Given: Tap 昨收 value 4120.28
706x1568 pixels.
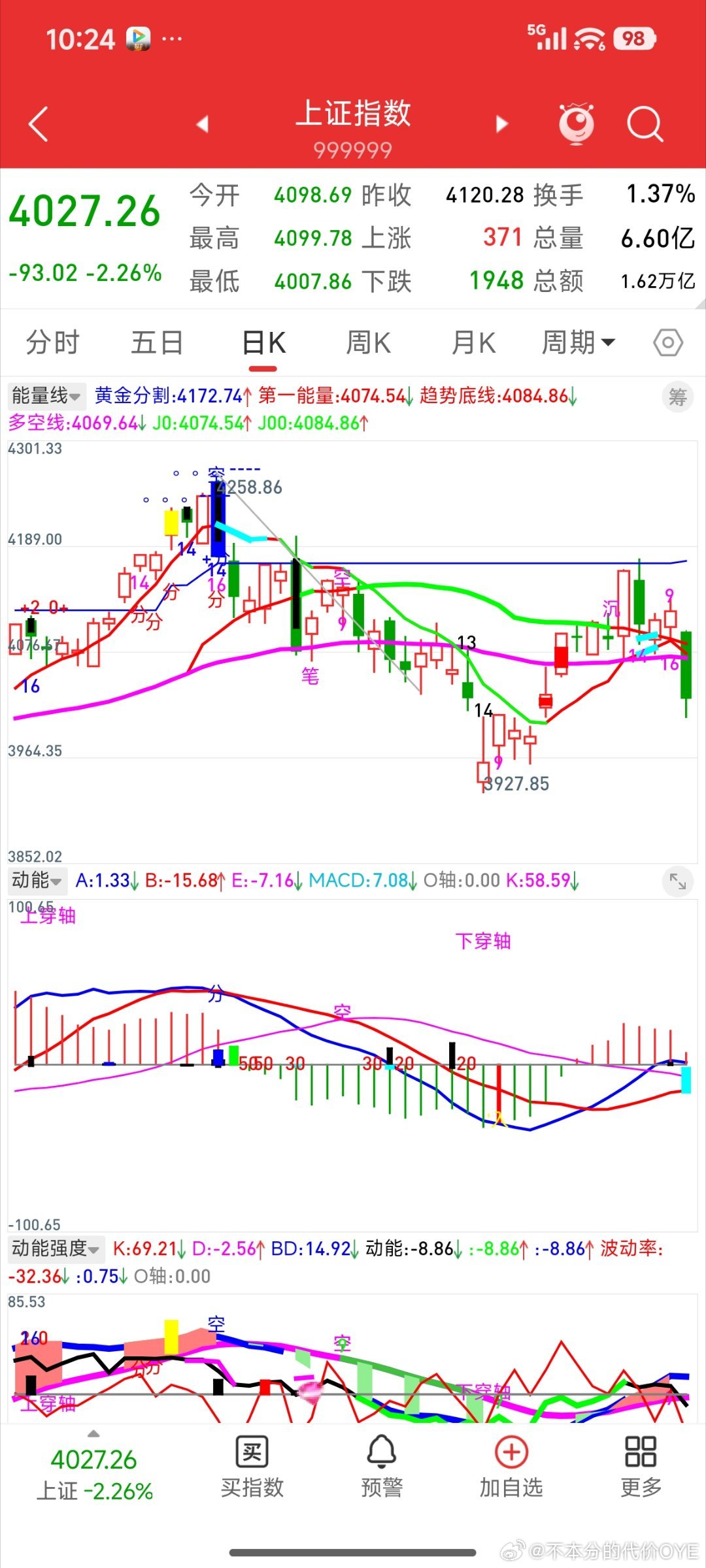Looking at the screenshot, I should coord(485,195).
